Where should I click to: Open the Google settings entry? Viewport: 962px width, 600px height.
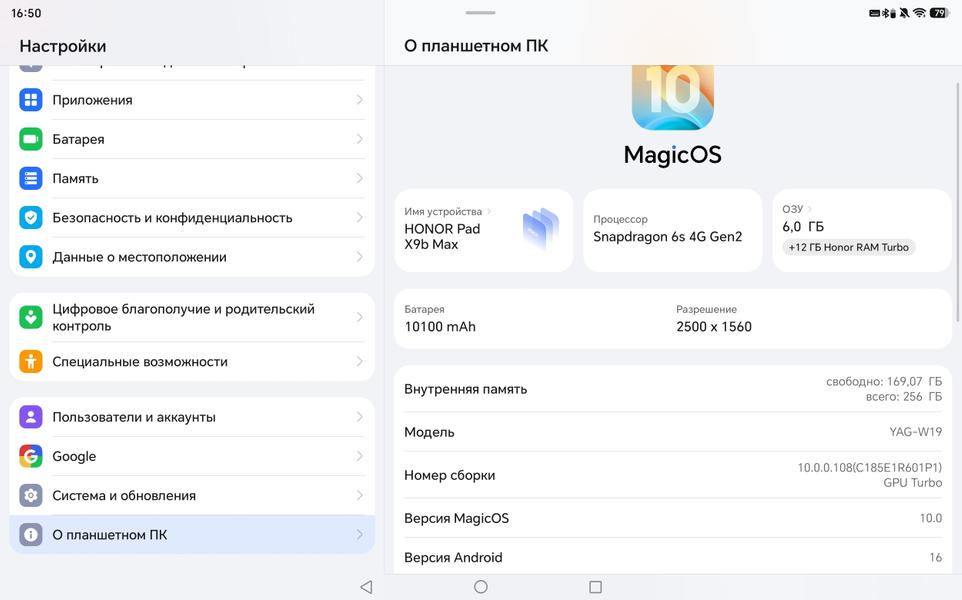(192, 456)
